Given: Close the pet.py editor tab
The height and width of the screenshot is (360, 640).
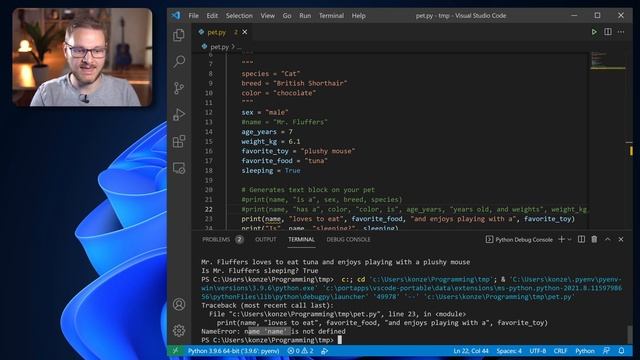Looking at the screenshot, I should [244, 32].
